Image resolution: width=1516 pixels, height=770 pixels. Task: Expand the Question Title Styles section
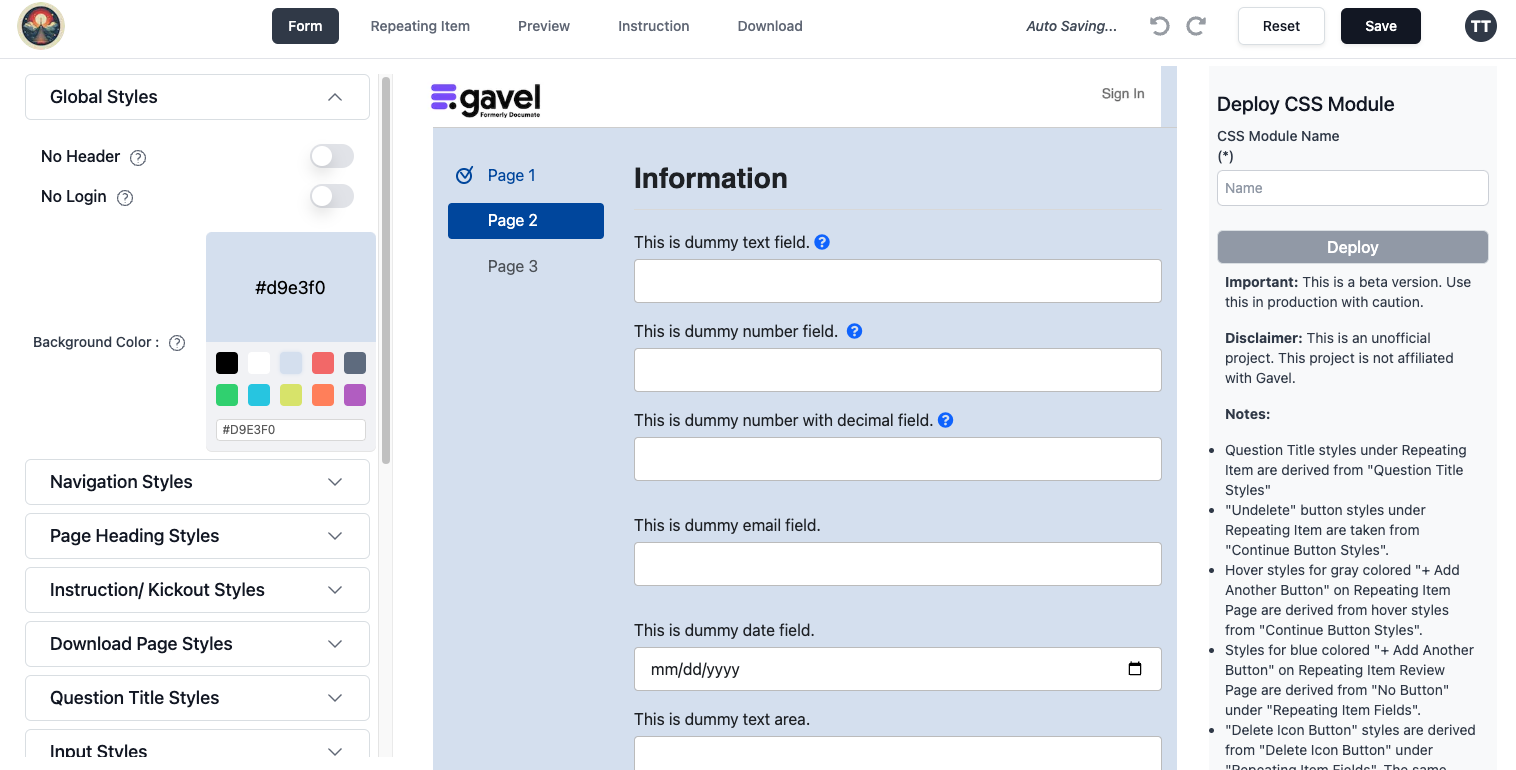click(197, 698)
